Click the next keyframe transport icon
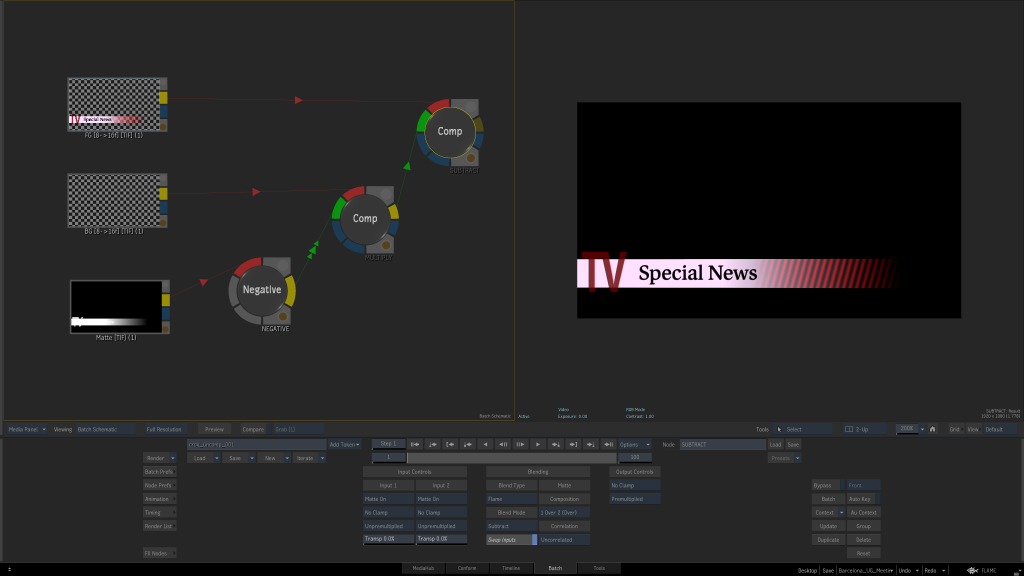1024x576 pixels. pos(556,444)
